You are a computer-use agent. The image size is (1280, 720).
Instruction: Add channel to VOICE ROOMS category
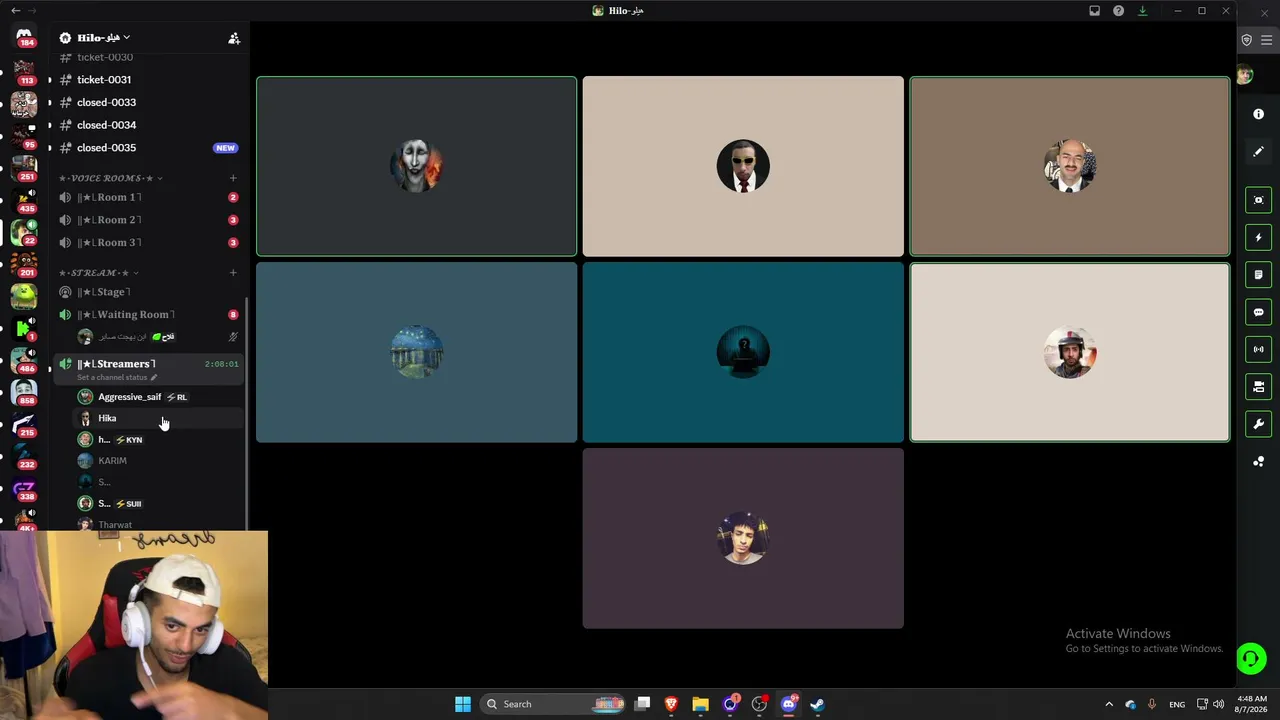[233, 178]
